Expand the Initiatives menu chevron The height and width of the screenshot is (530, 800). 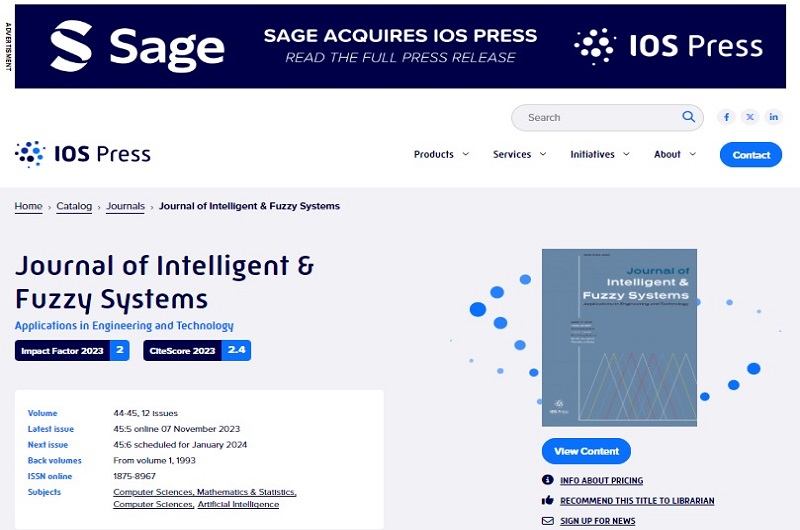coord(626,154)
